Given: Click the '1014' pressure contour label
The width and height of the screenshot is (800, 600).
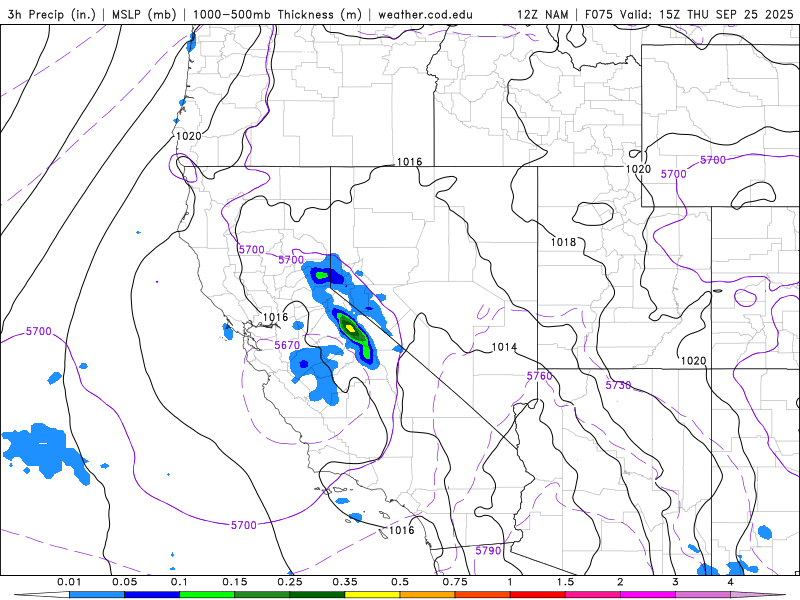Looking at the screenshot, I should 504,347.
